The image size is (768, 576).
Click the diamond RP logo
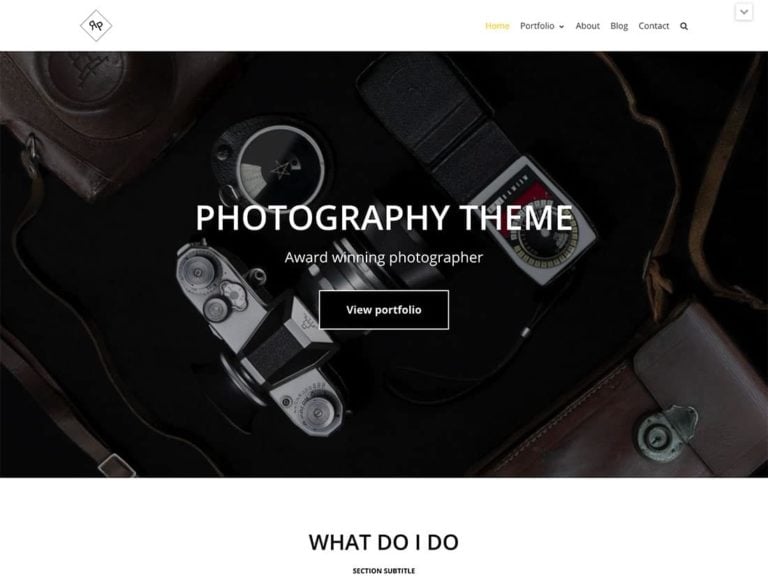click(96, 25)
